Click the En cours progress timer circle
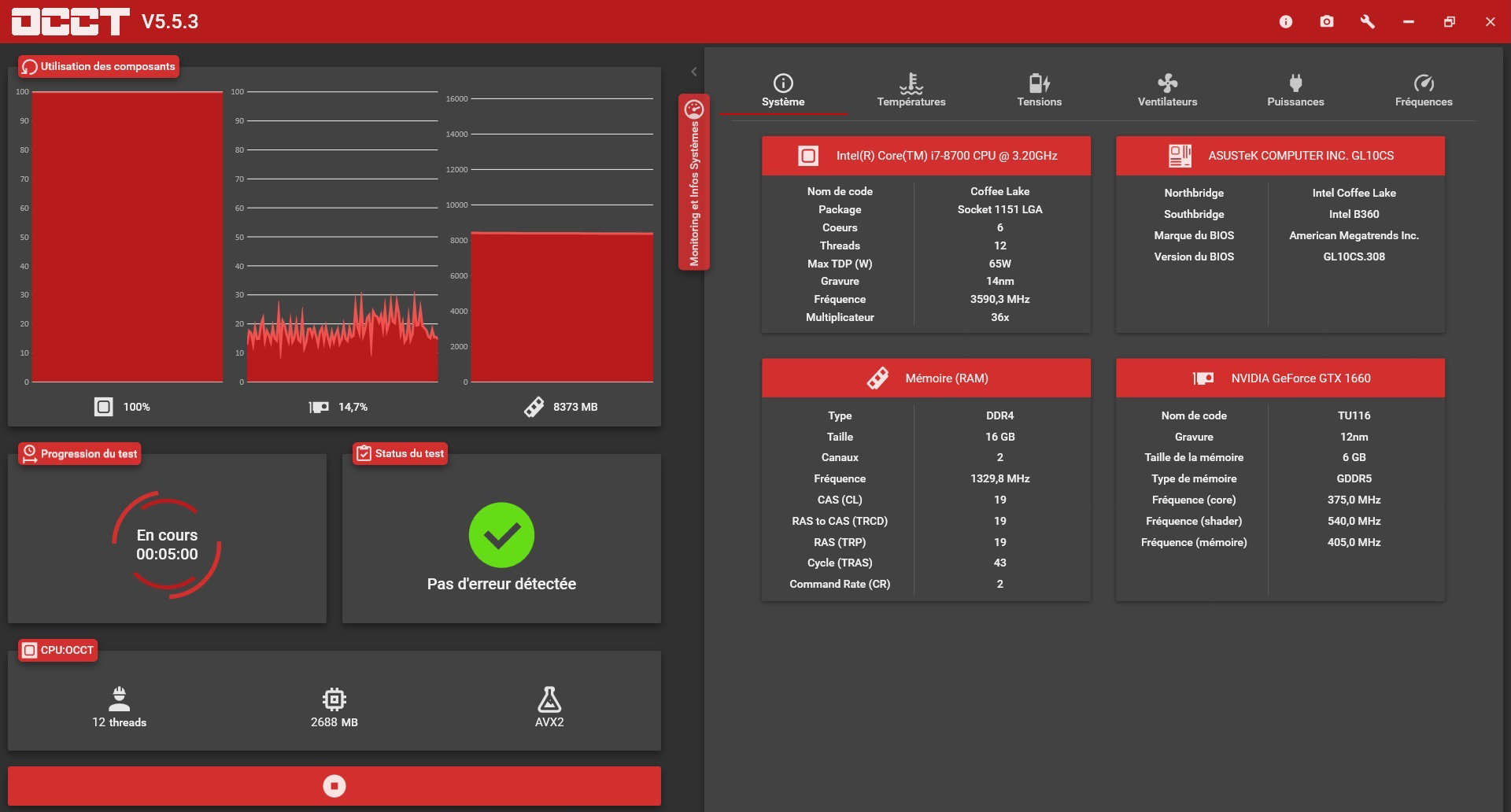Viewport: 1511px width, 812px height. point(167,544)
